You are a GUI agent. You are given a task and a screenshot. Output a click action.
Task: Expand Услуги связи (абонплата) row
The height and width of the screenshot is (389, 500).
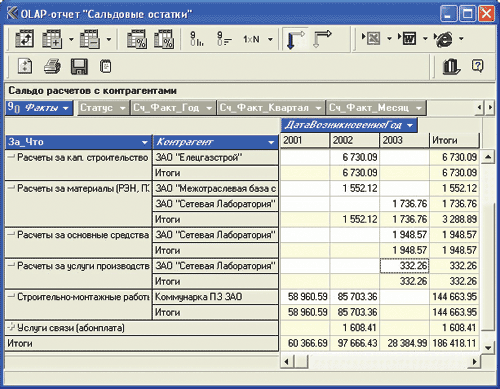click(11, 327)
